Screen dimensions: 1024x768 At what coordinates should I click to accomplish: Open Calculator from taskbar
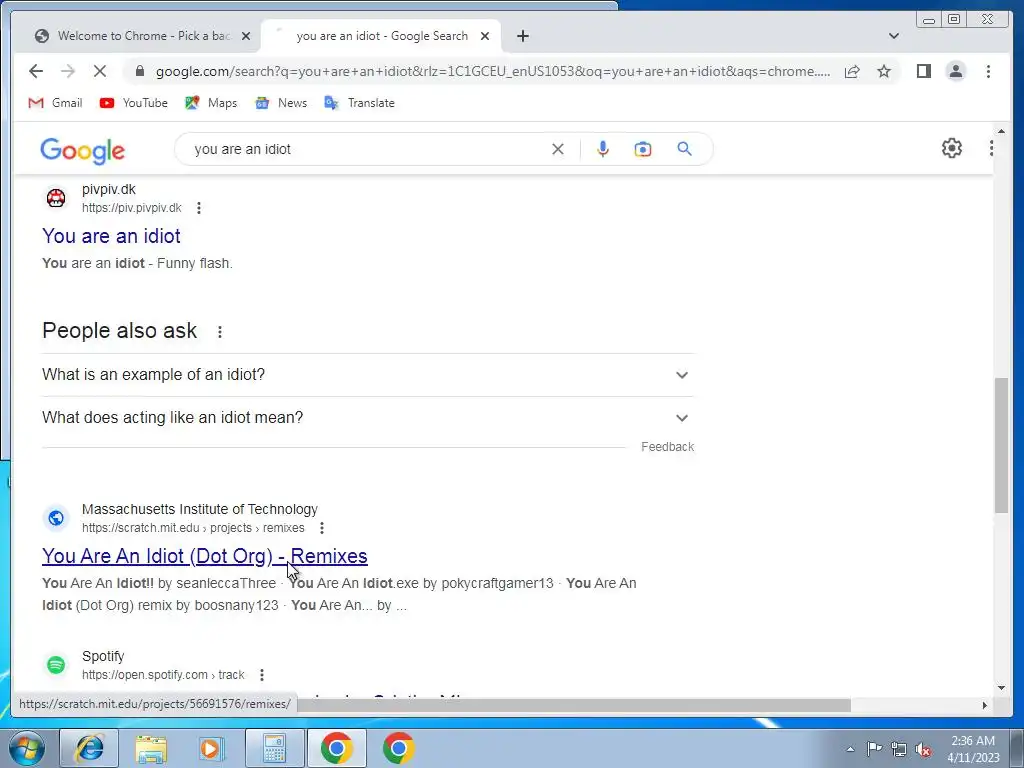pos(274,748)
